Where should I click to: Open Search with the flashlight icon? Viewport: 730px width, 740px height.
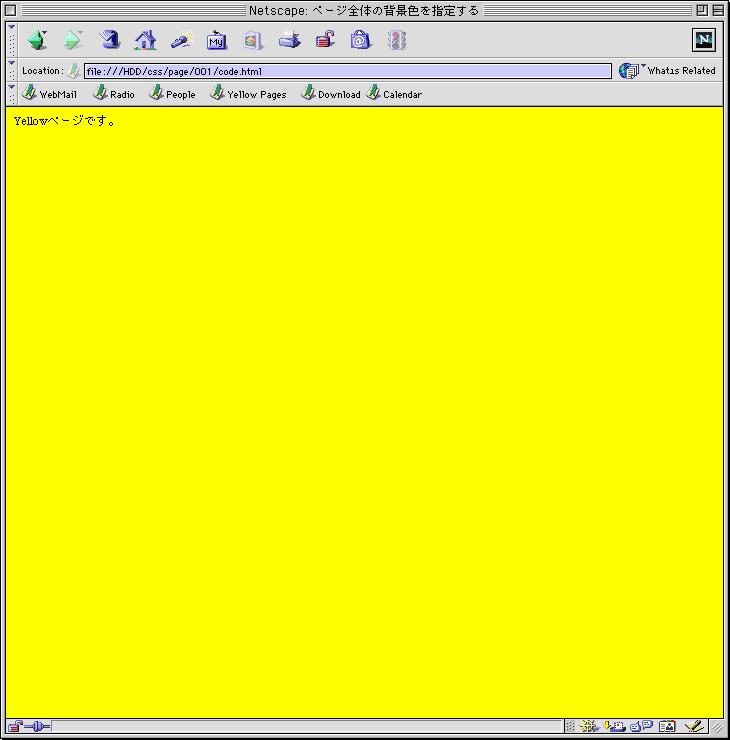(x=182, y=40)
